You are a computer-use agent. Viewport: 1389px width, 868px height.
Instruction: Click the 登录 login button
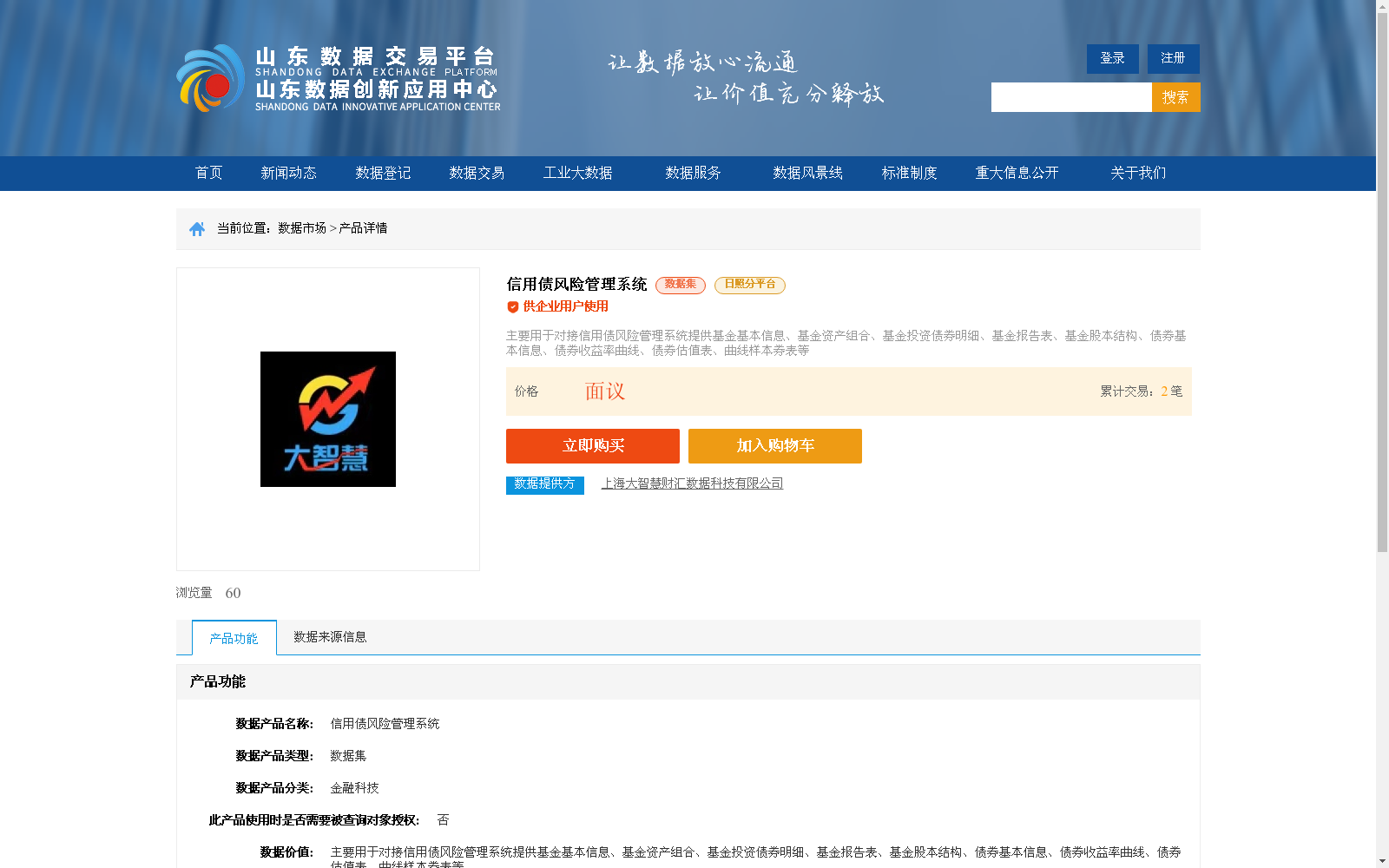[1113, 59]
